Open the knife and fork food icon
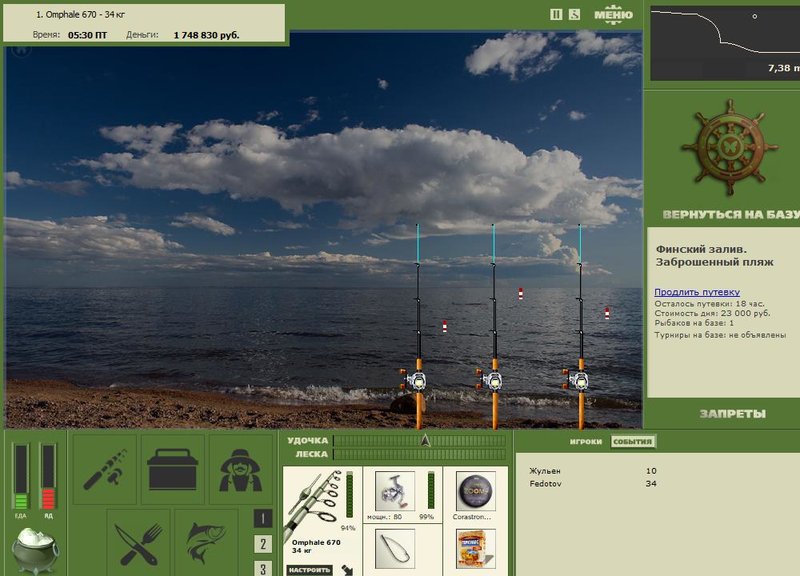This screenshot has width=800, height=576. (138, 543)
